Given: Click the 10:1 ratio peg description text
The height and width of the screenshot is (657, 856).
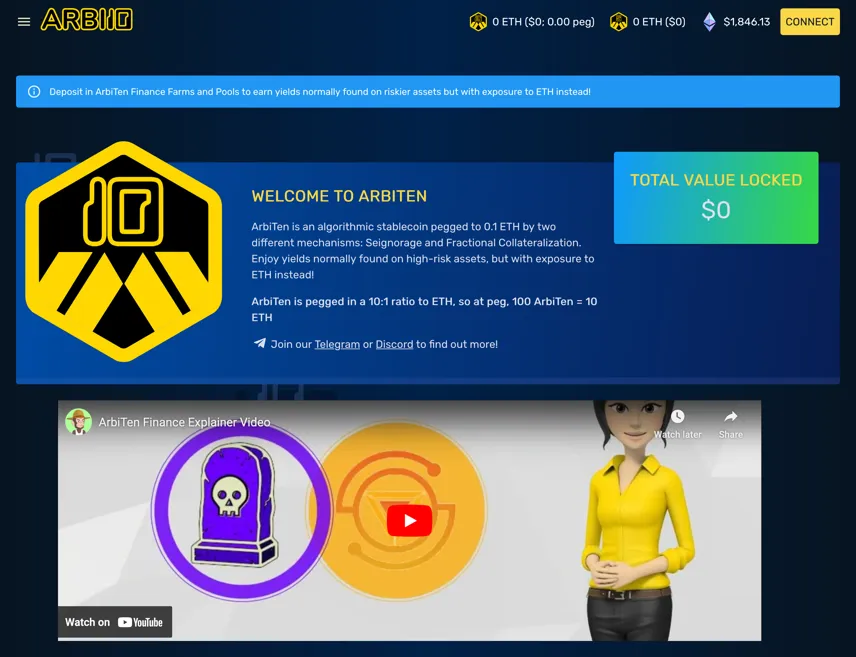Looking at the screenshot, I should tap(424, 309).
